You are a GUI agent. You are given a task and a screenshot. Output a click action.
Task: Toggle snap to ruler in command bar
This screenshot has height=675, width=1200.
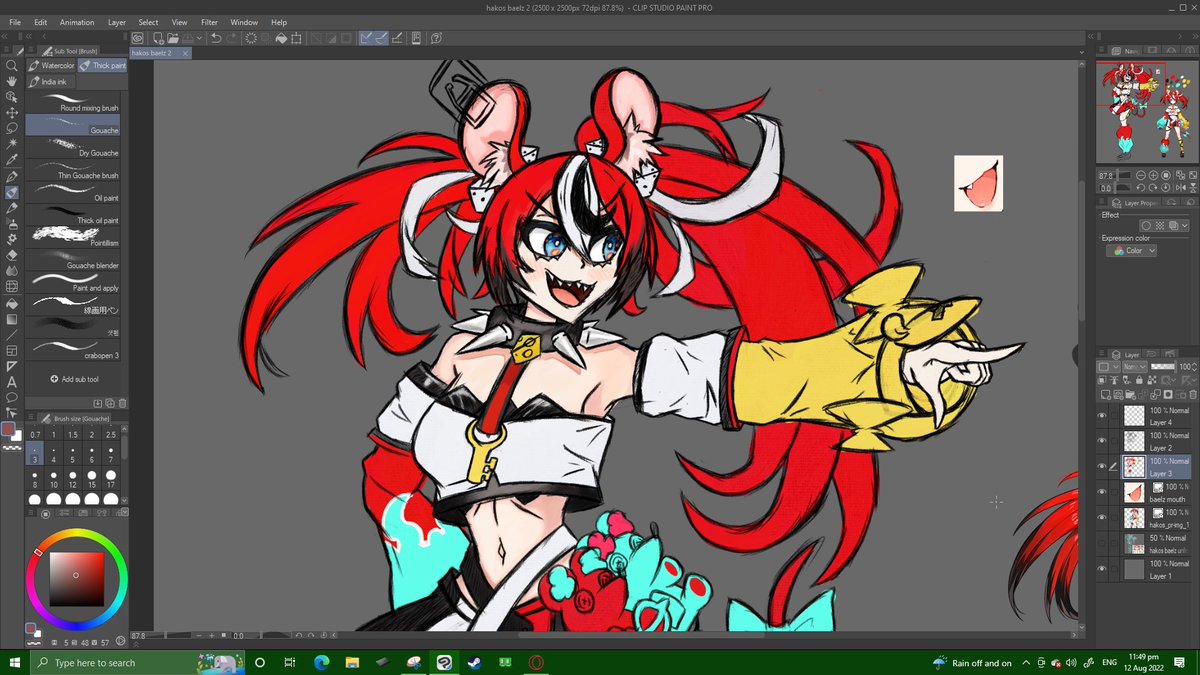pyautogui.click(x=365, y=38)
